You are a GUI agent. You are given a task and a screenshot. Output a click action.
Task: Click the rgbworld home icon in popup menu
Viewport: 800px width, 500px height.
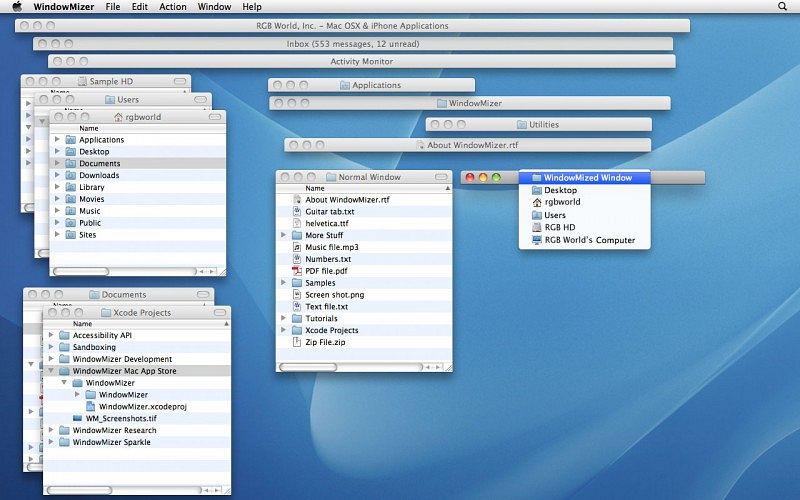point(537,202)
